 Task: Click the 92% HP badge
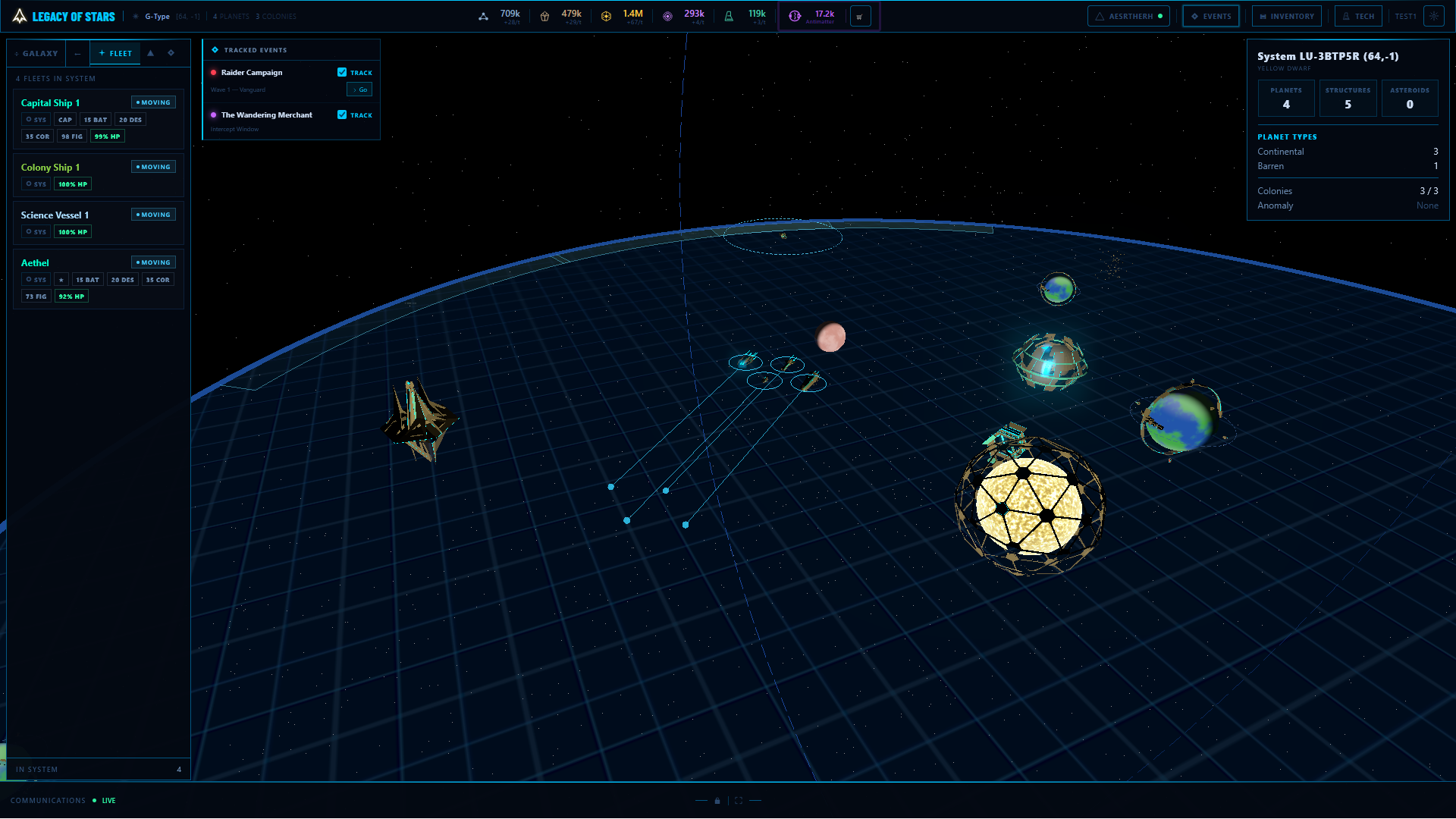[x=71, y=297]
